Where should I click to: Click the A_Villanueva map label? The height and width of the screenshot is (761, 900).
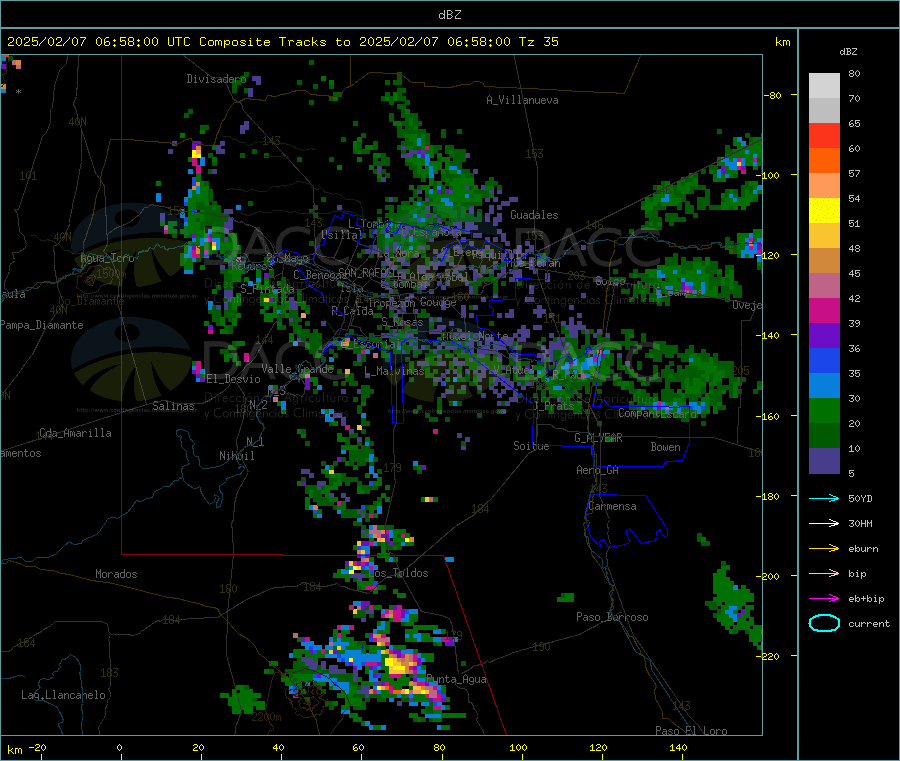(522, 100)
